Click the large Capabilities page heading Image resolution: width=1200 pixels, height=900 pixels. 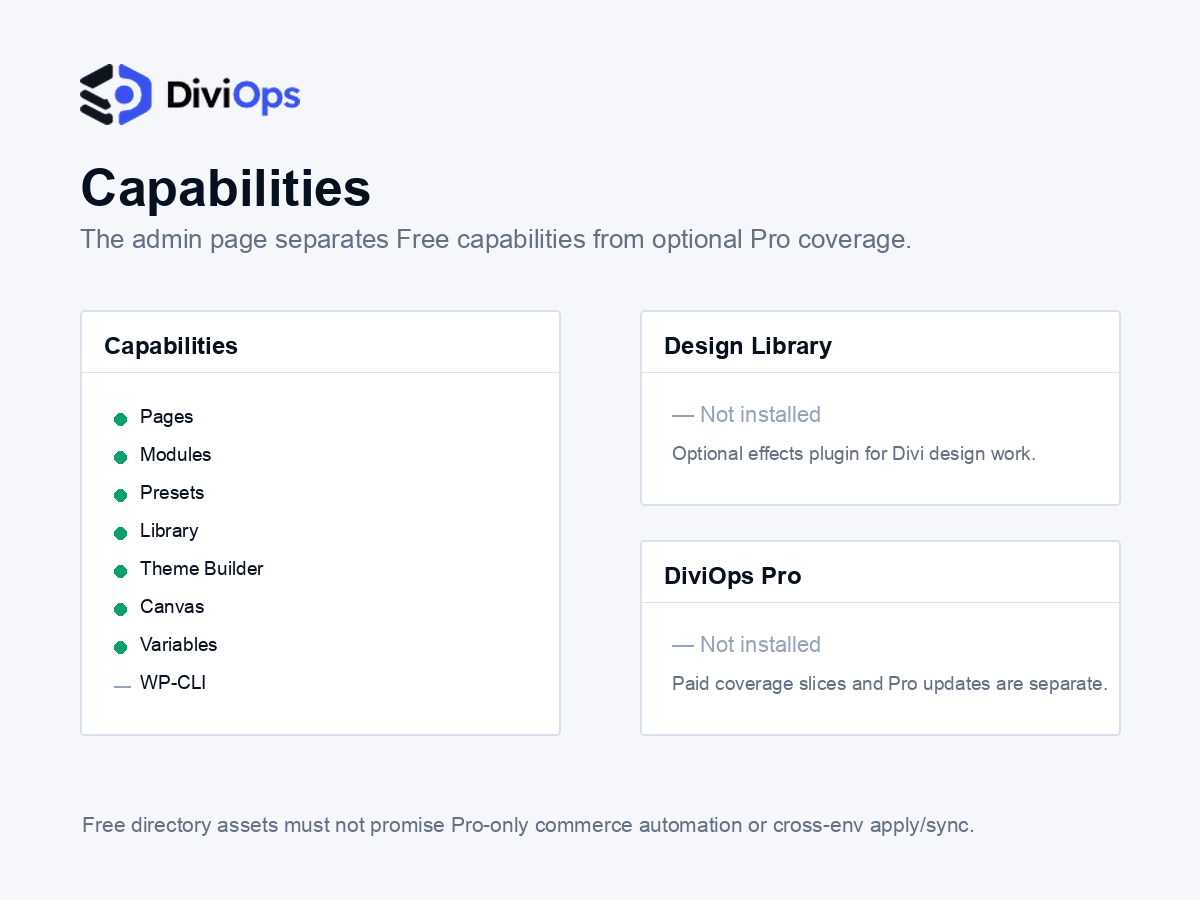[225, 187]
